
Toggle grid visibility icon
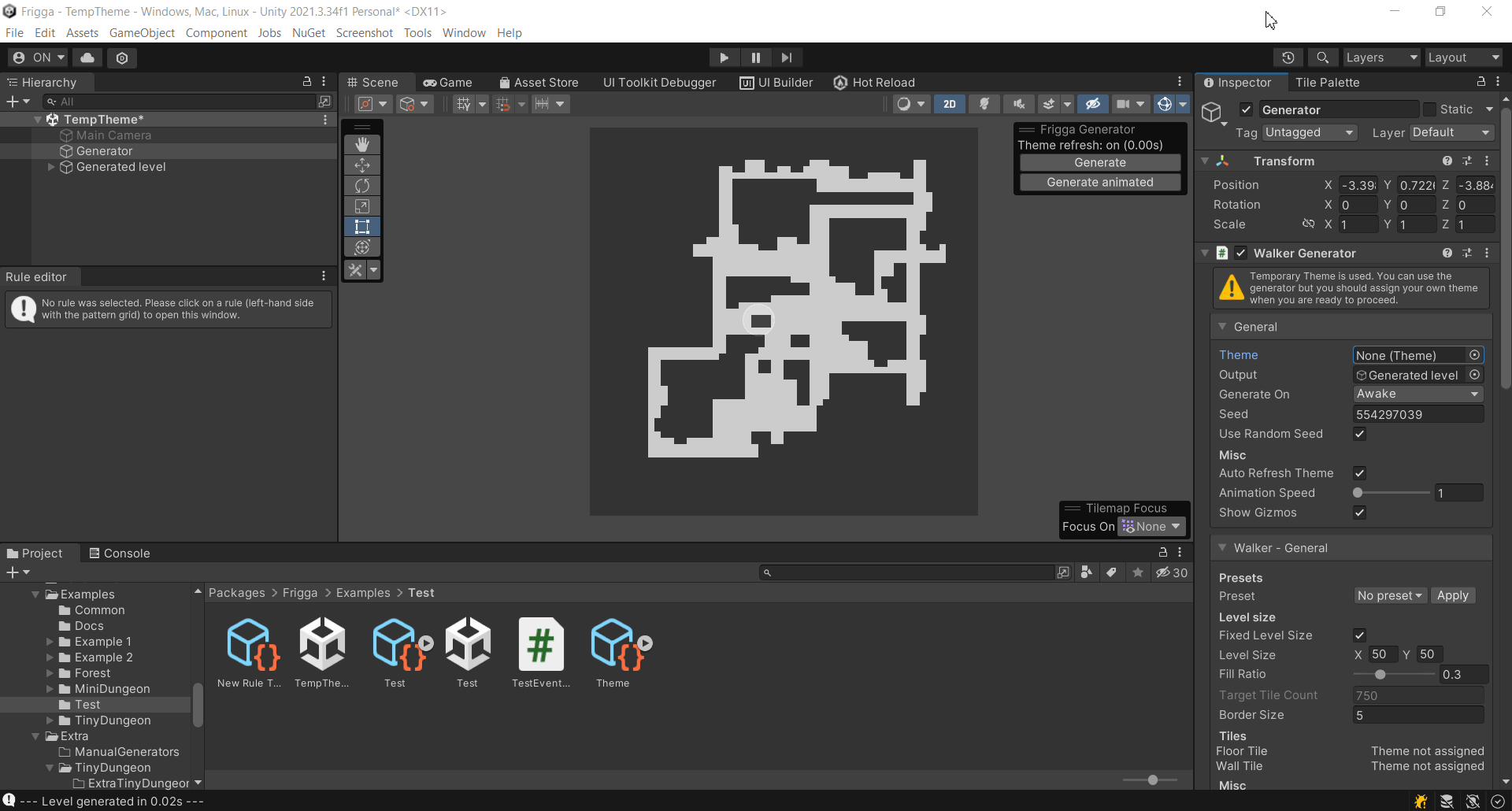point(464,104)
